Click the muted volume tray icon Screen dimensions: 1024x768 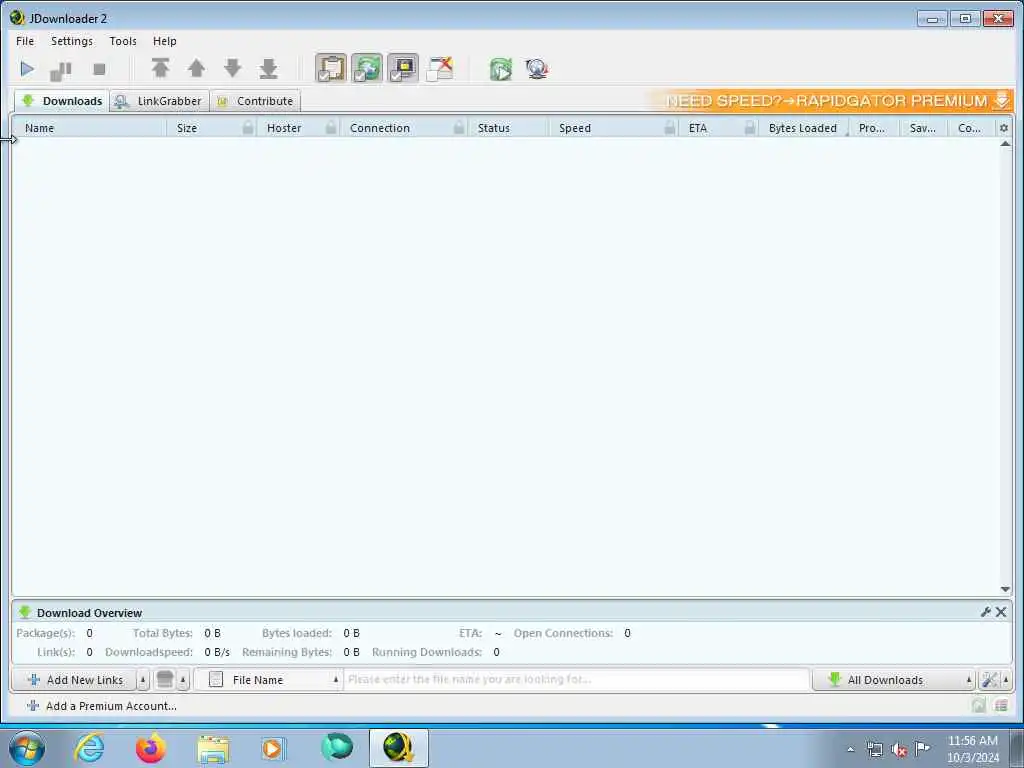click(899, 750)
